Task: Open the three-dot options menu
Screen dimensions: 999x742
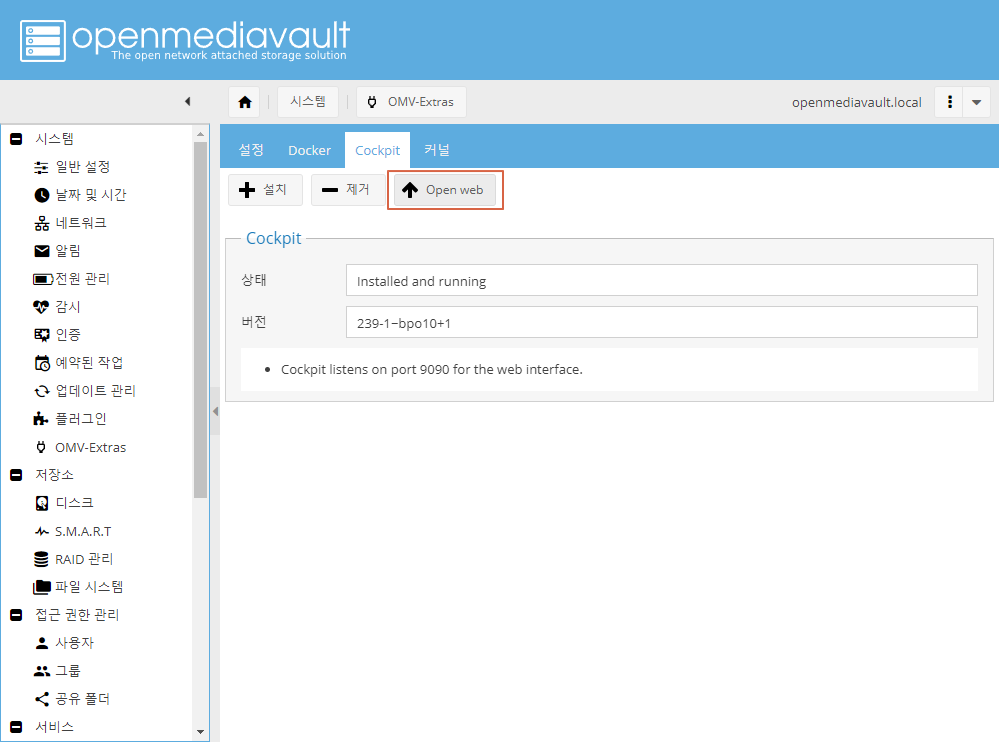Action: point(949,102)
